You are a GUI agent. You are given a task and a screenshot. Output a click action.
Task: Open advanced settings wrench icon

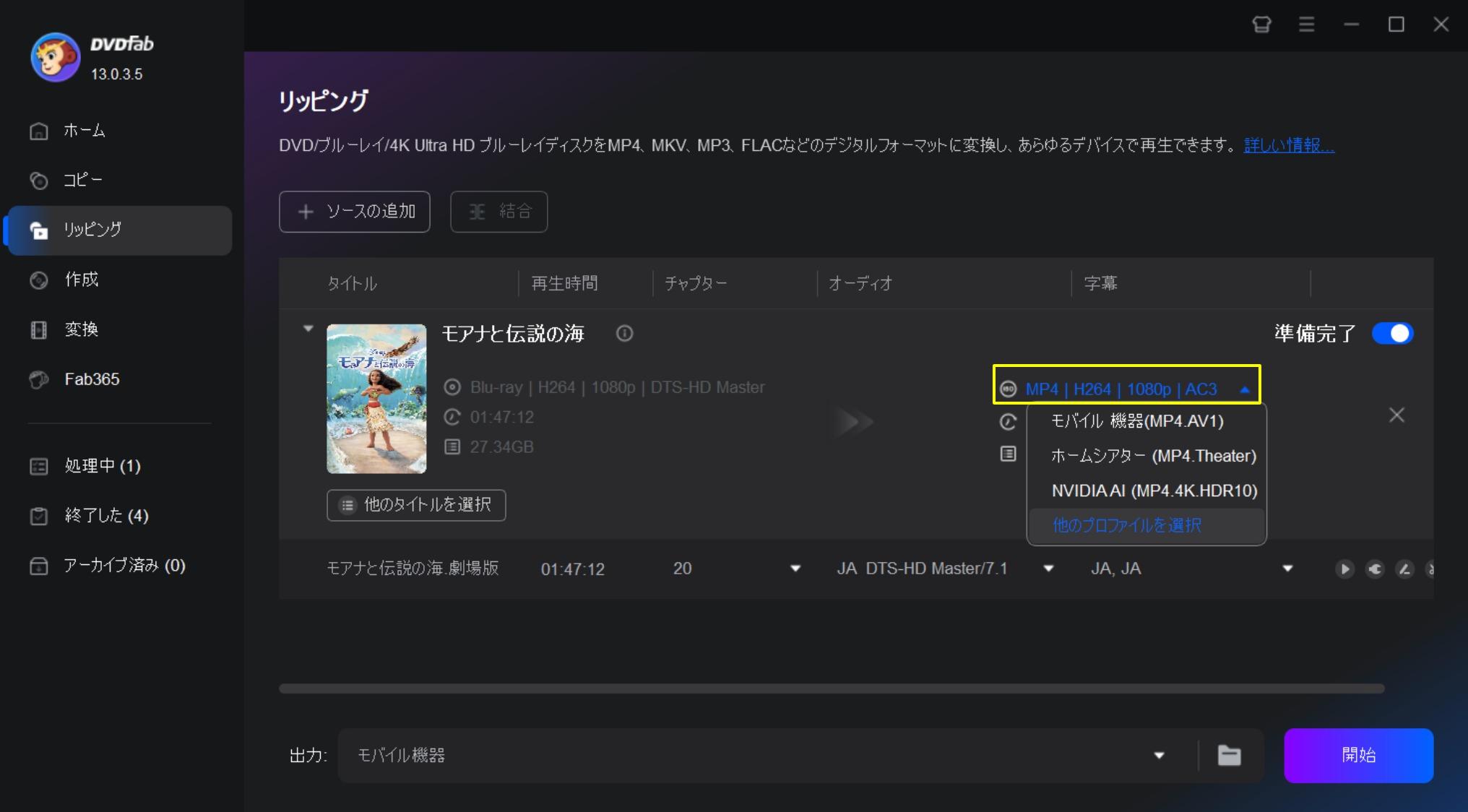[x=1375, y=569]
